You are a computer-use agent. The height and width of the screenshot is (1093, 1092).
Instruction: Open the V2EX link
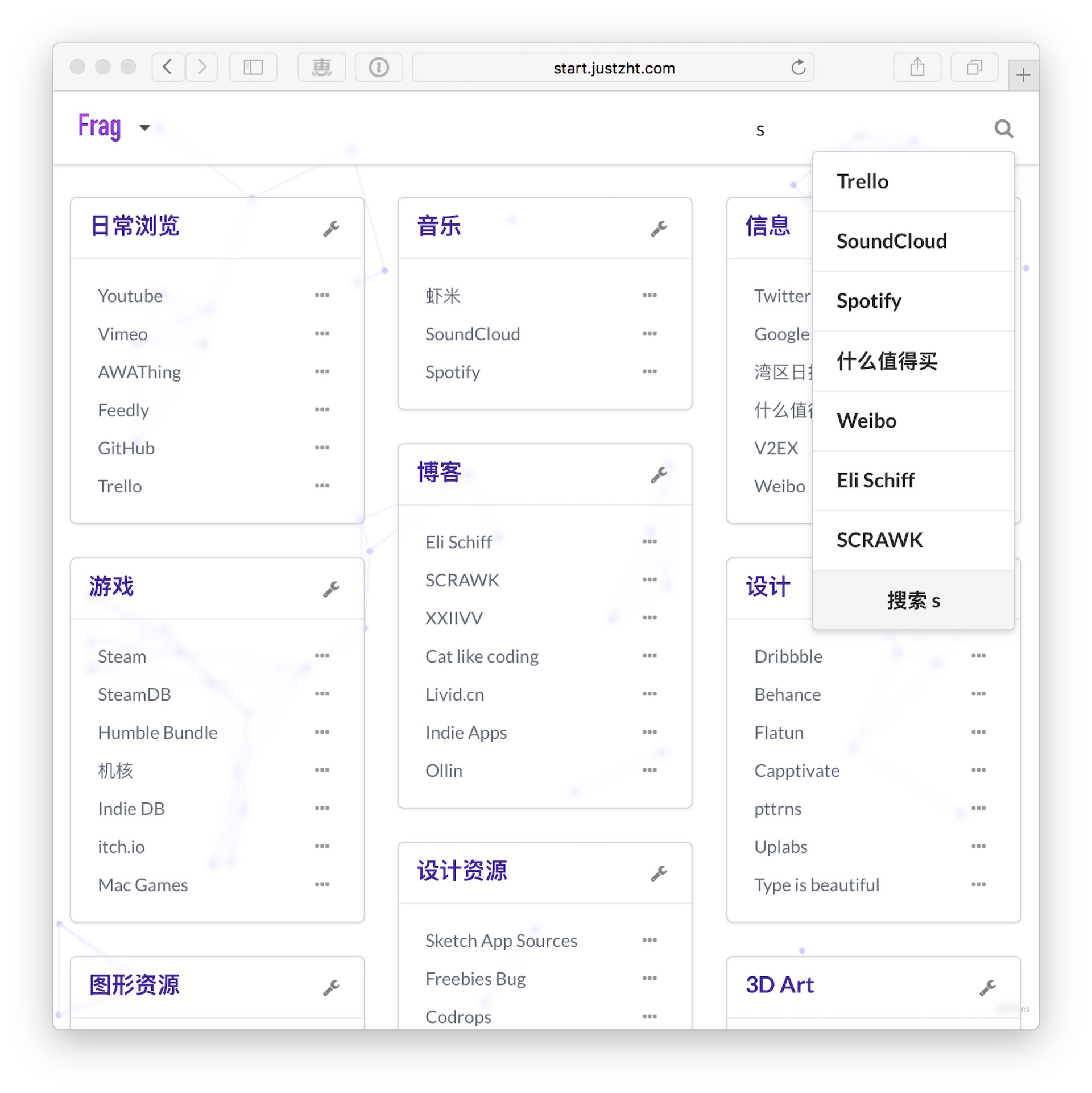[776, 448]
